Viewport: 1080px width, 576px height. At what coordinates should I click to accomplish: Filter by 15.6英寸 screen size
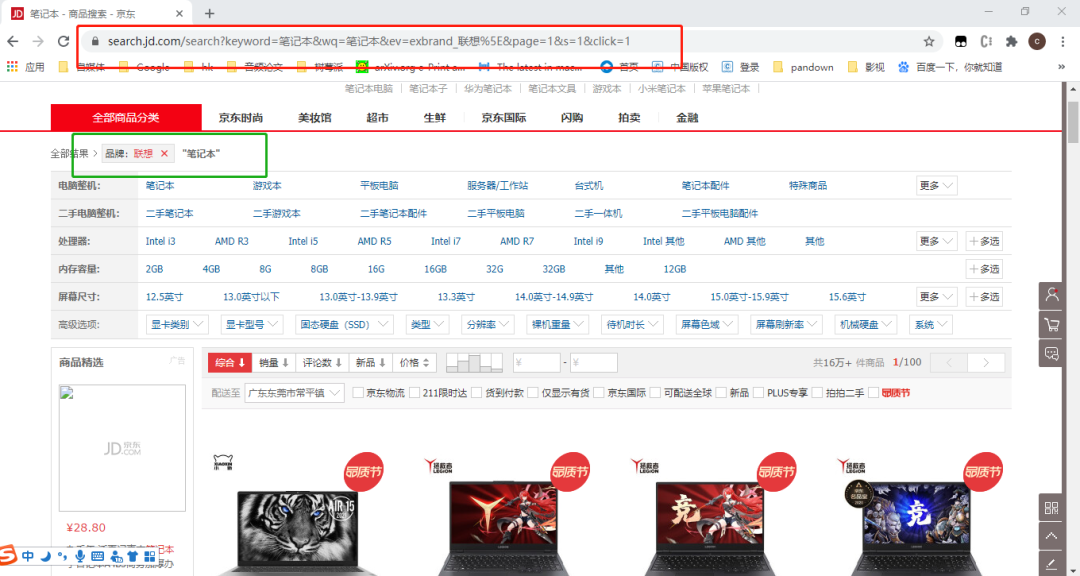[847, 297]
